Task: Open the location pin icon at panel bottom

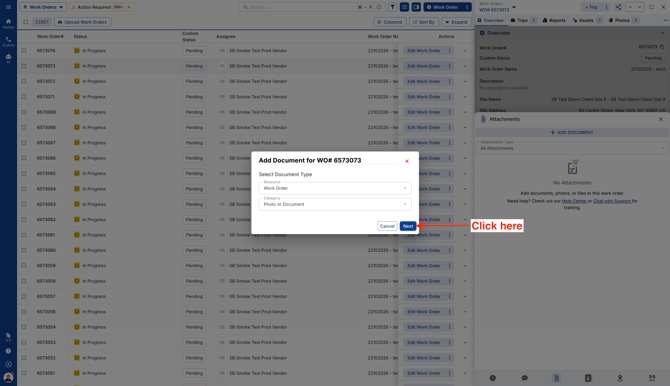Action: click(620, 378)
